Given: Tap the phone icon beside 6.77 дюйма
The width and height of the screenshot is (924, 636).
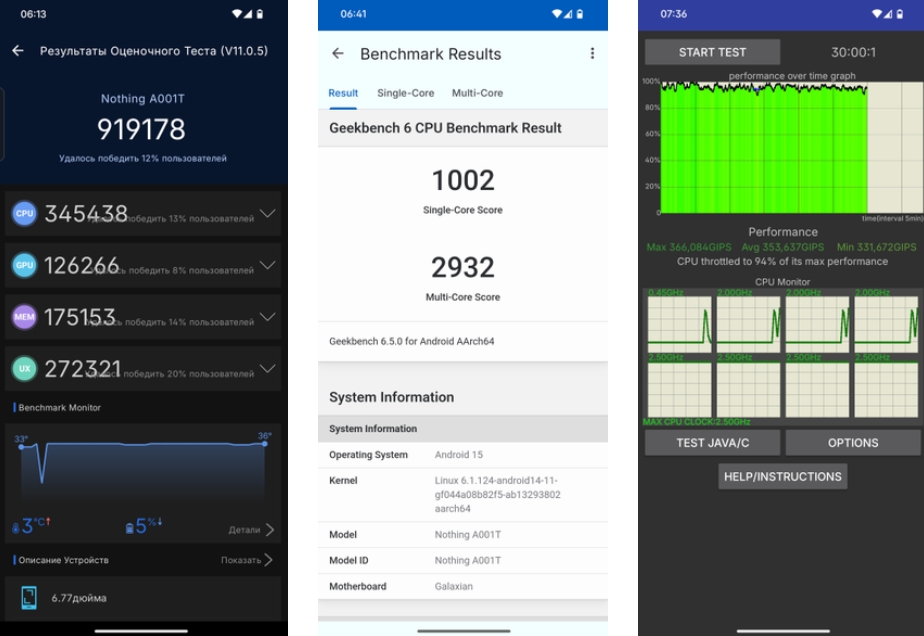Looking at the screenshot, I should point(29,598).
